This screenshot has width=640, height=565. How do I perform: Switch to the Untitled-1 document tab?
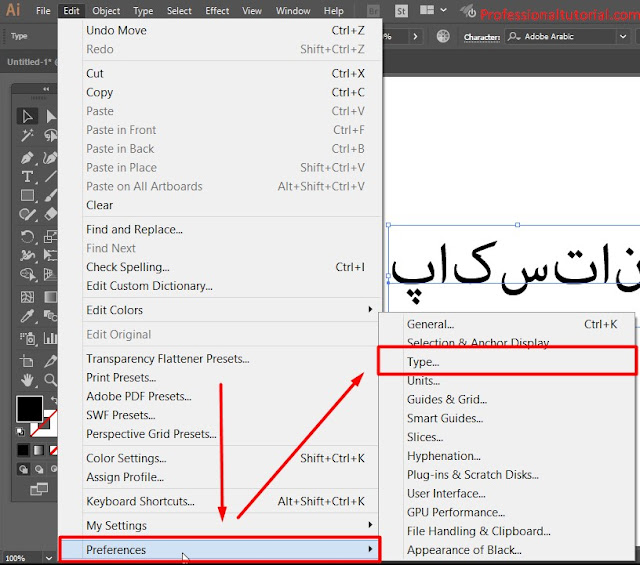(29, 62)
